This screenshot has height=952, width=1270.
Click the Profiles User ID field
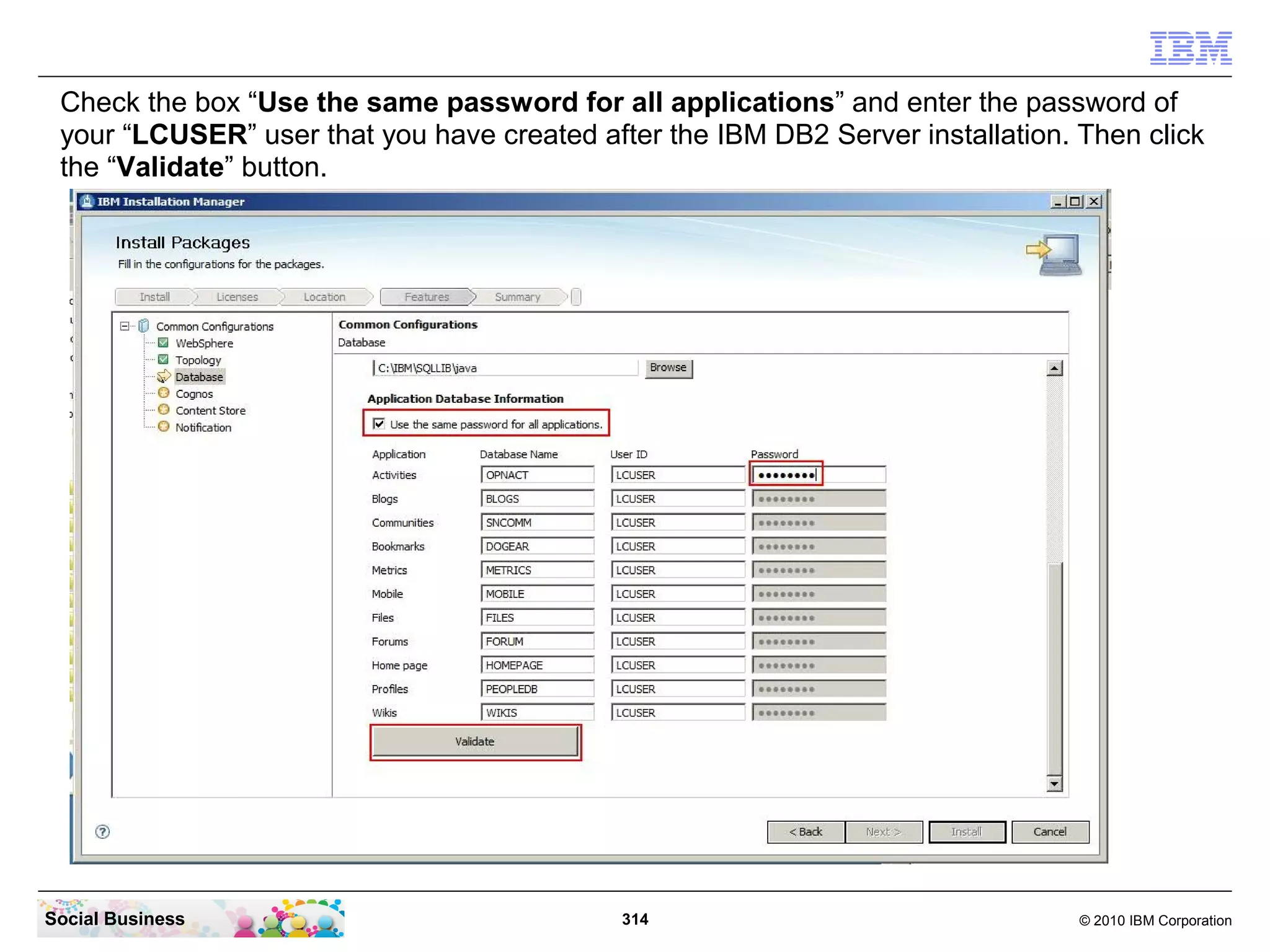(678, 689)
